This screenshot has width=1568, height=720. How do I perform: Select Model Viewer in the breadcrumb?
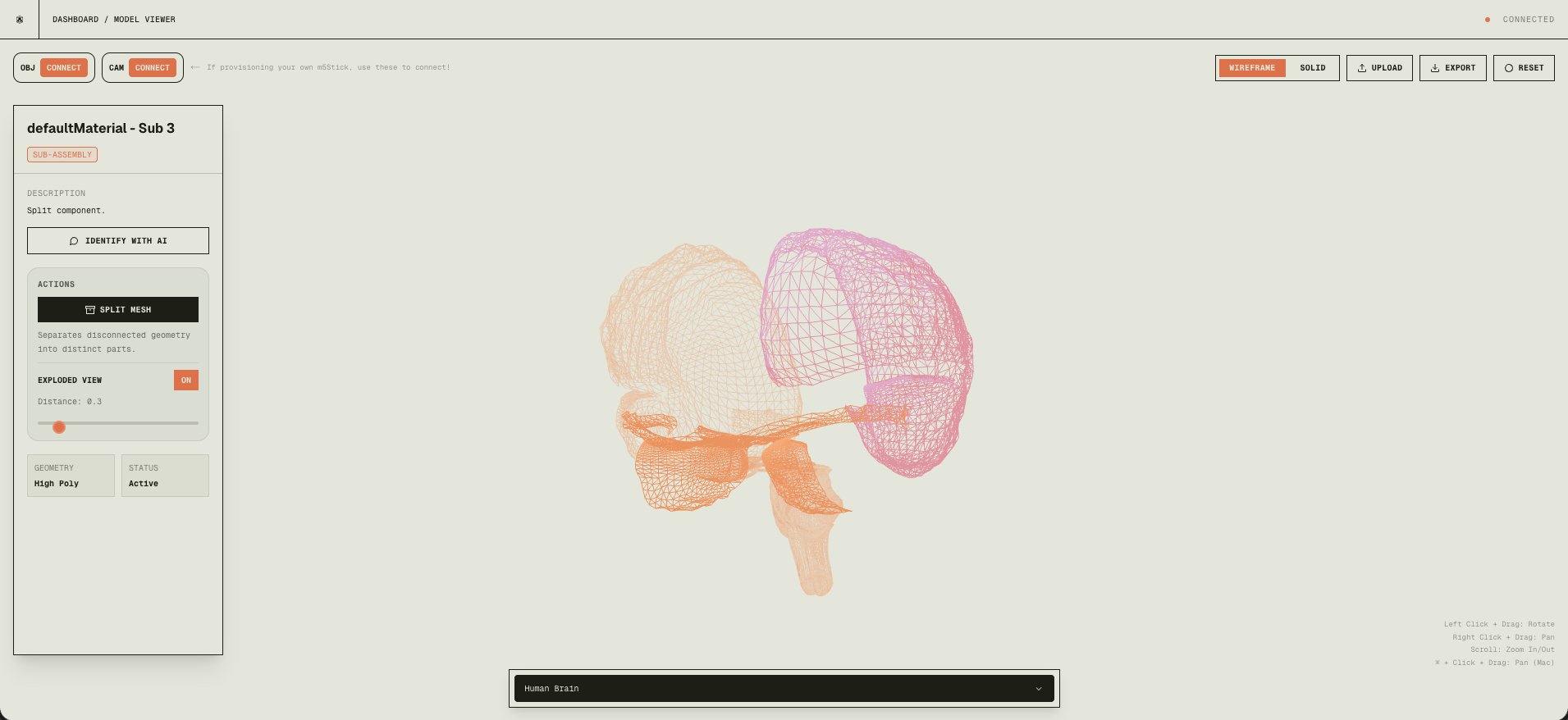click(144, 20)
